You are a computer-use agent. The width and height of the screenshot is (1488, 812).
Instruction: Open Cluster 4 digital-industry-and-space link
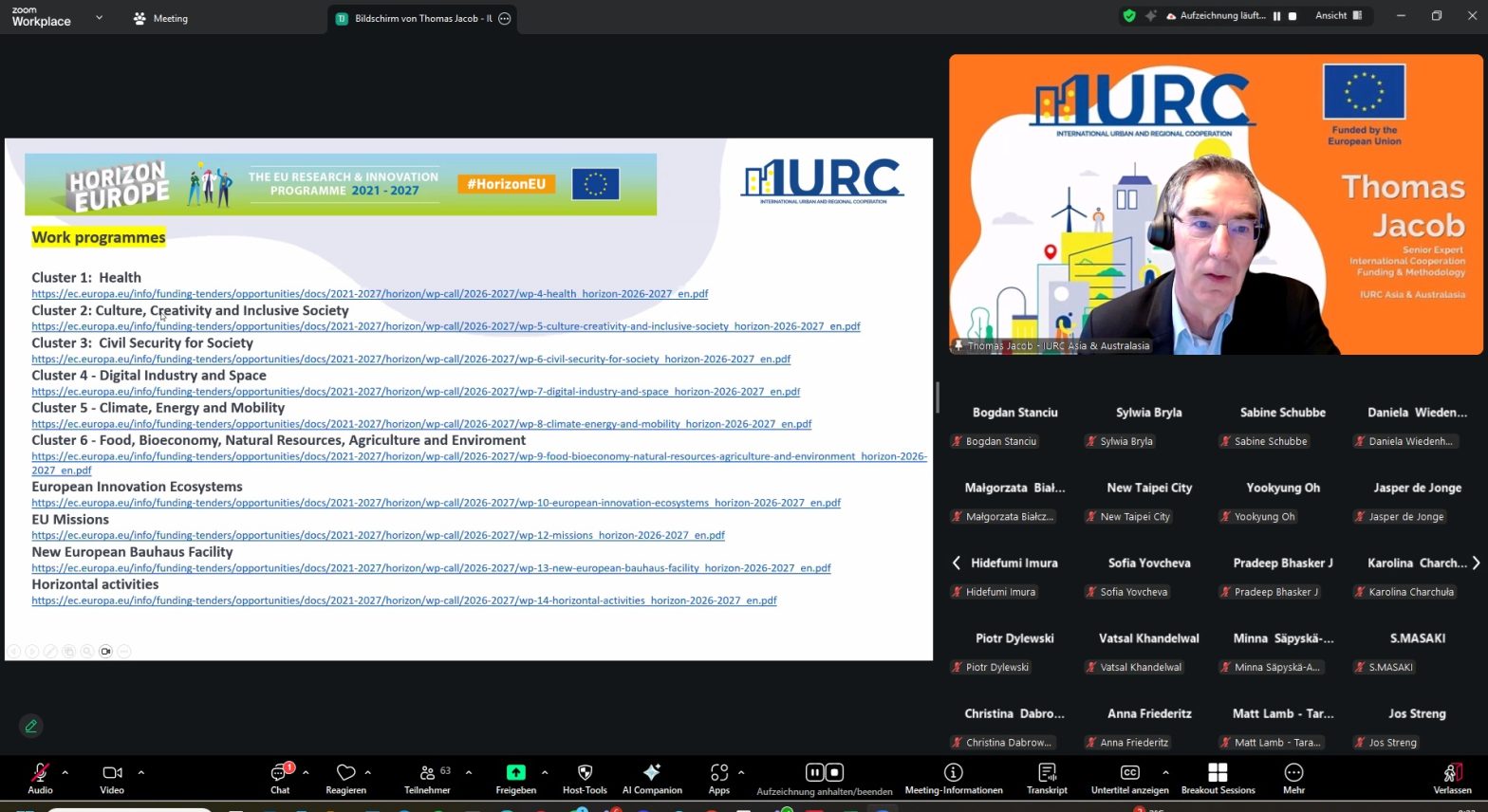416,392
